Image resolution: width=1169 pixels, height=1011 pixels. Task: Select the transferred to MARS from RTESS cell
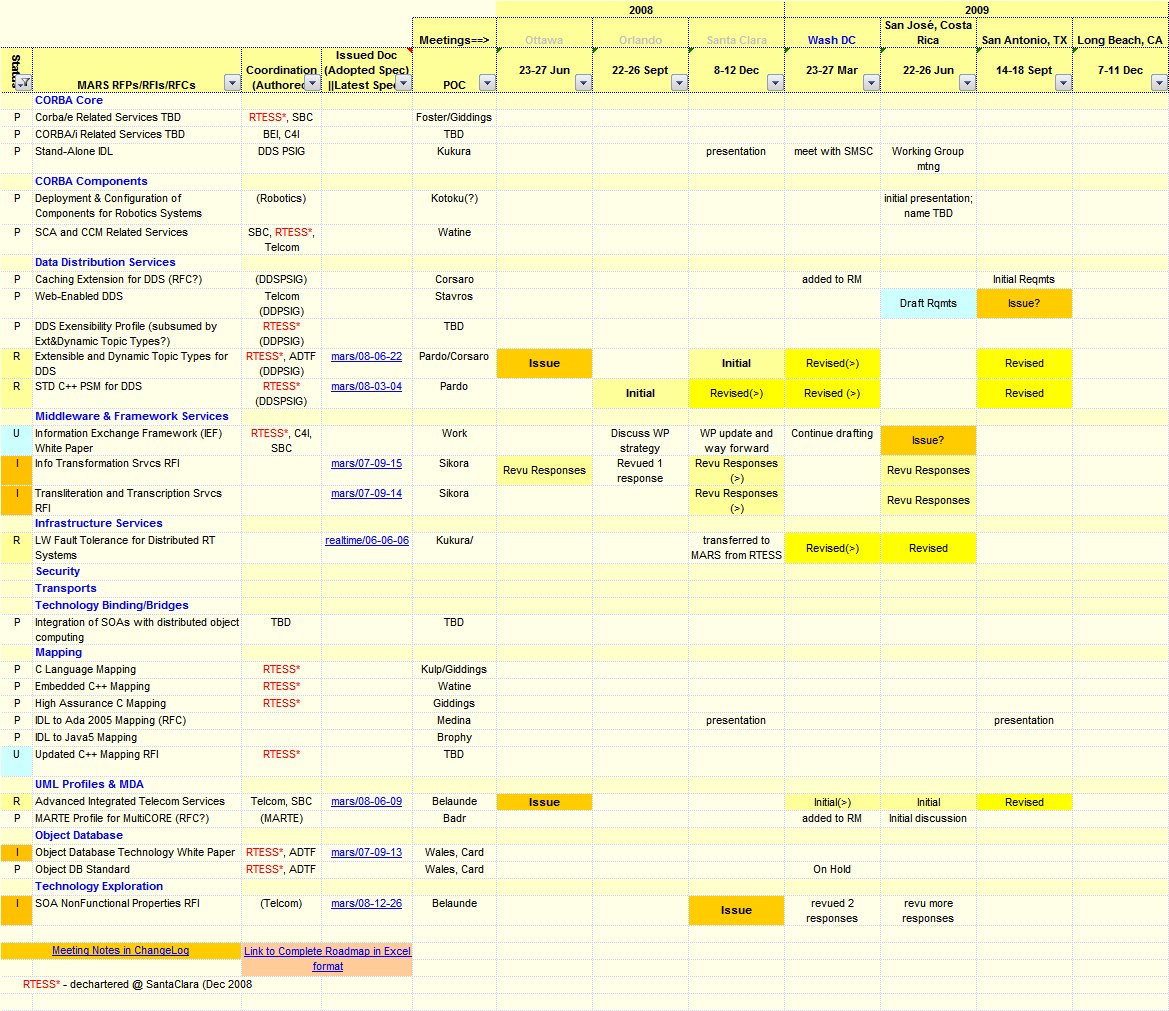click(x=736, y=547)
